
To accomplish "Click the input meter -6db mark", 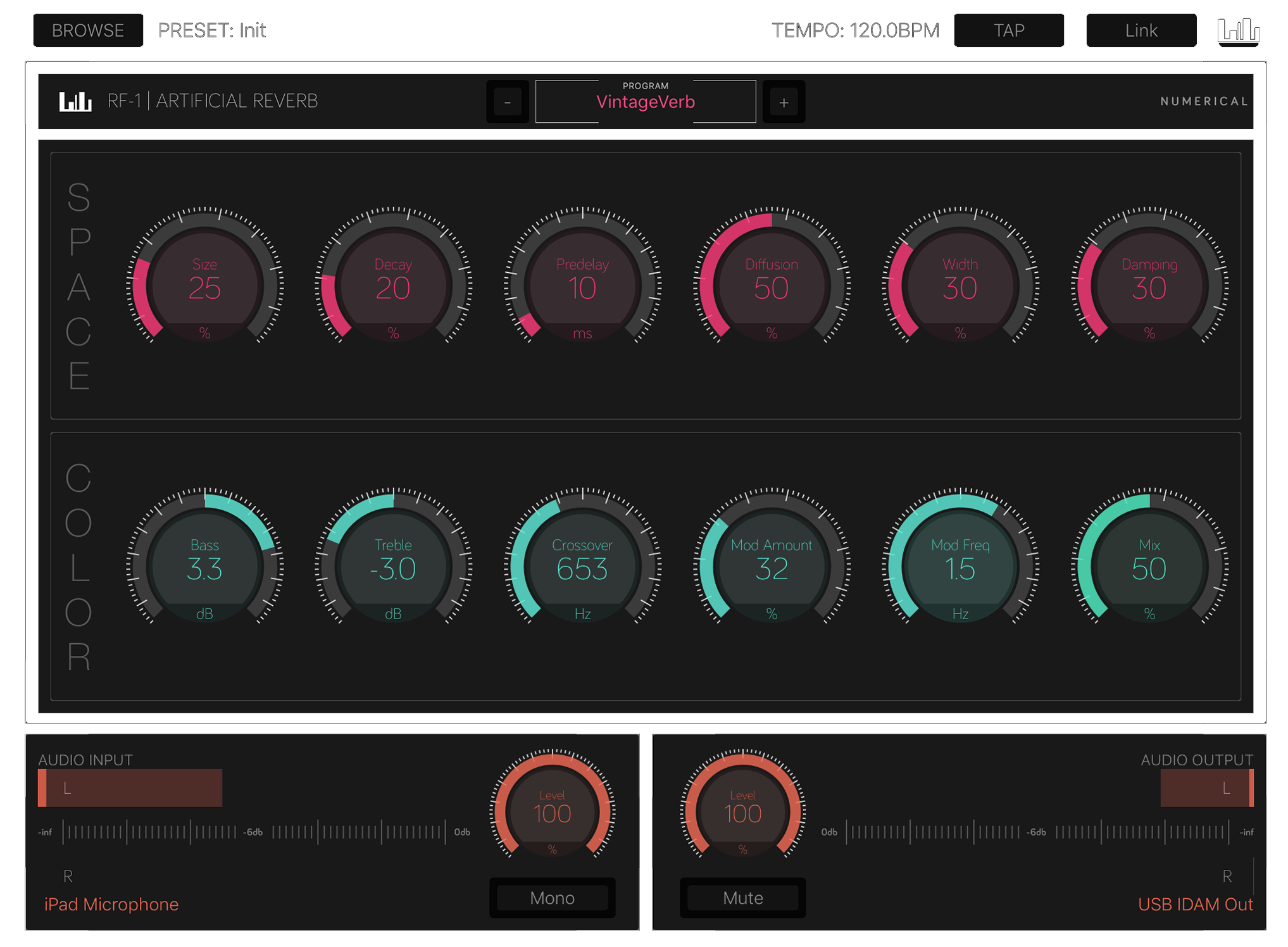I will point(253,832).
